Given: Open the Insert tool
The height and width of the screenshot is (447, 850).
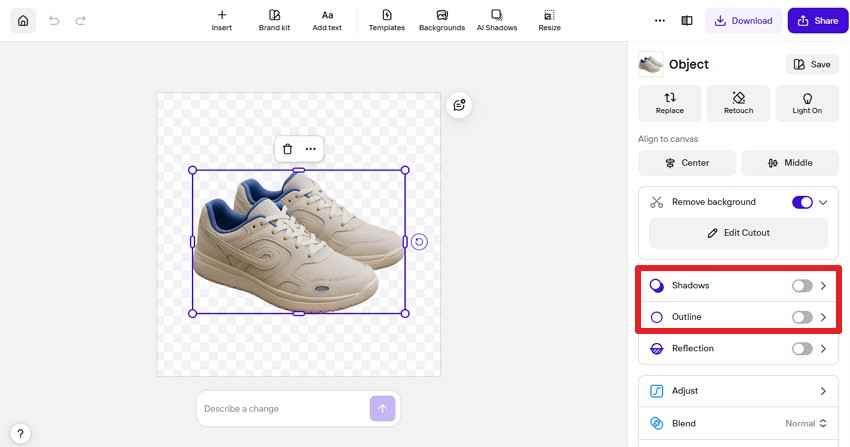Looking at the screenshot, I should (x=222, y=20).
